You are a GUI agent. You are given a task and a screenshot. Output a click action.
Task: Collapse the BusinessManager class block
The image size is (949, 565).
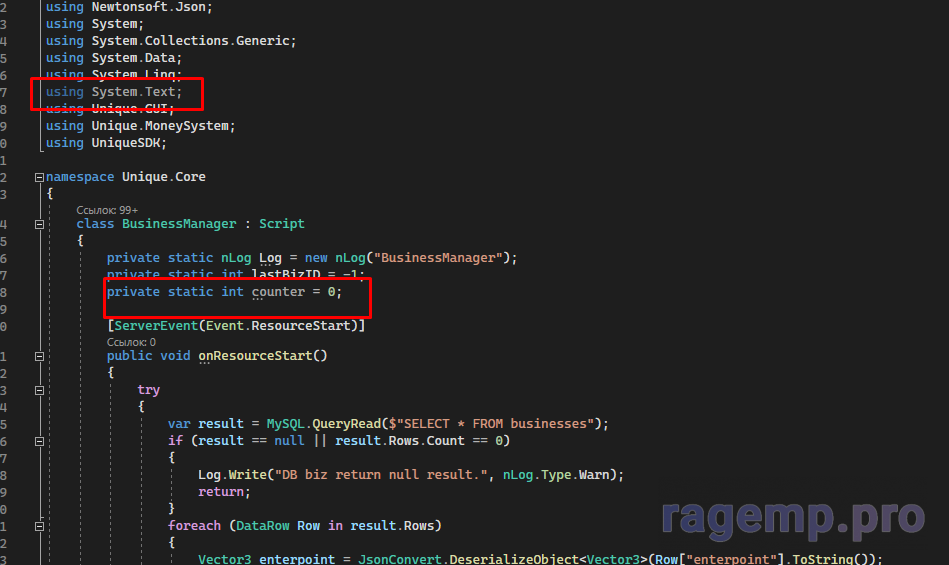39,224
